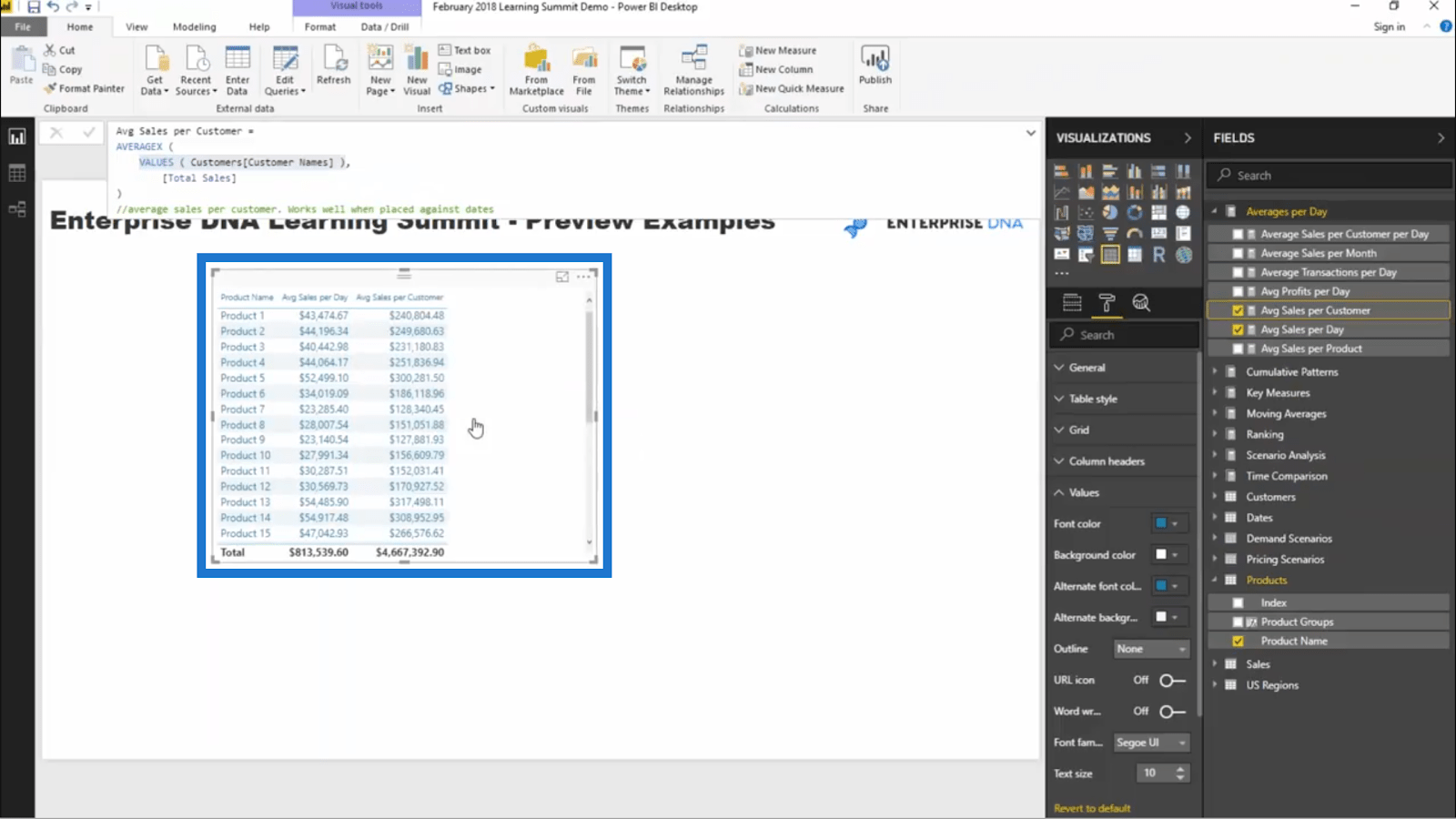This screenshot has height=819, width=1456.
Task: Check Avg Profits per Day field
Action: click(x=1238, y=291)
